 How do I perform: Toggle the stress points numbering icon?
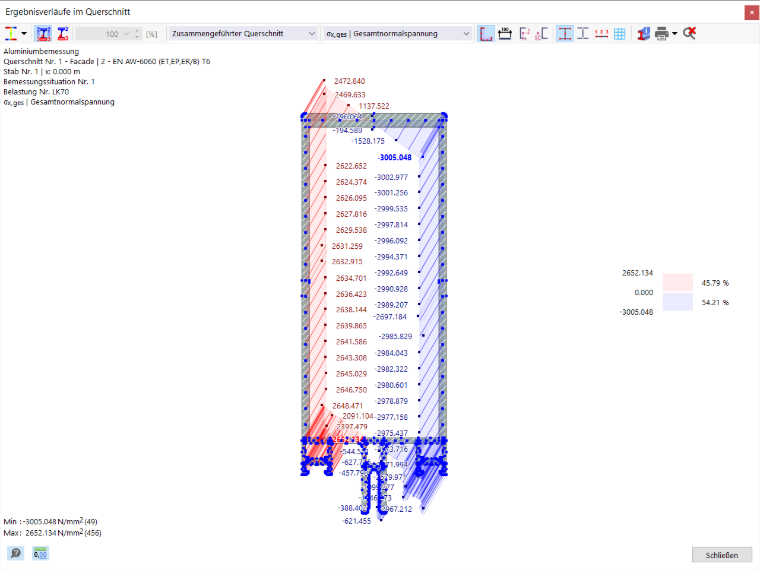tap(44, 33)
